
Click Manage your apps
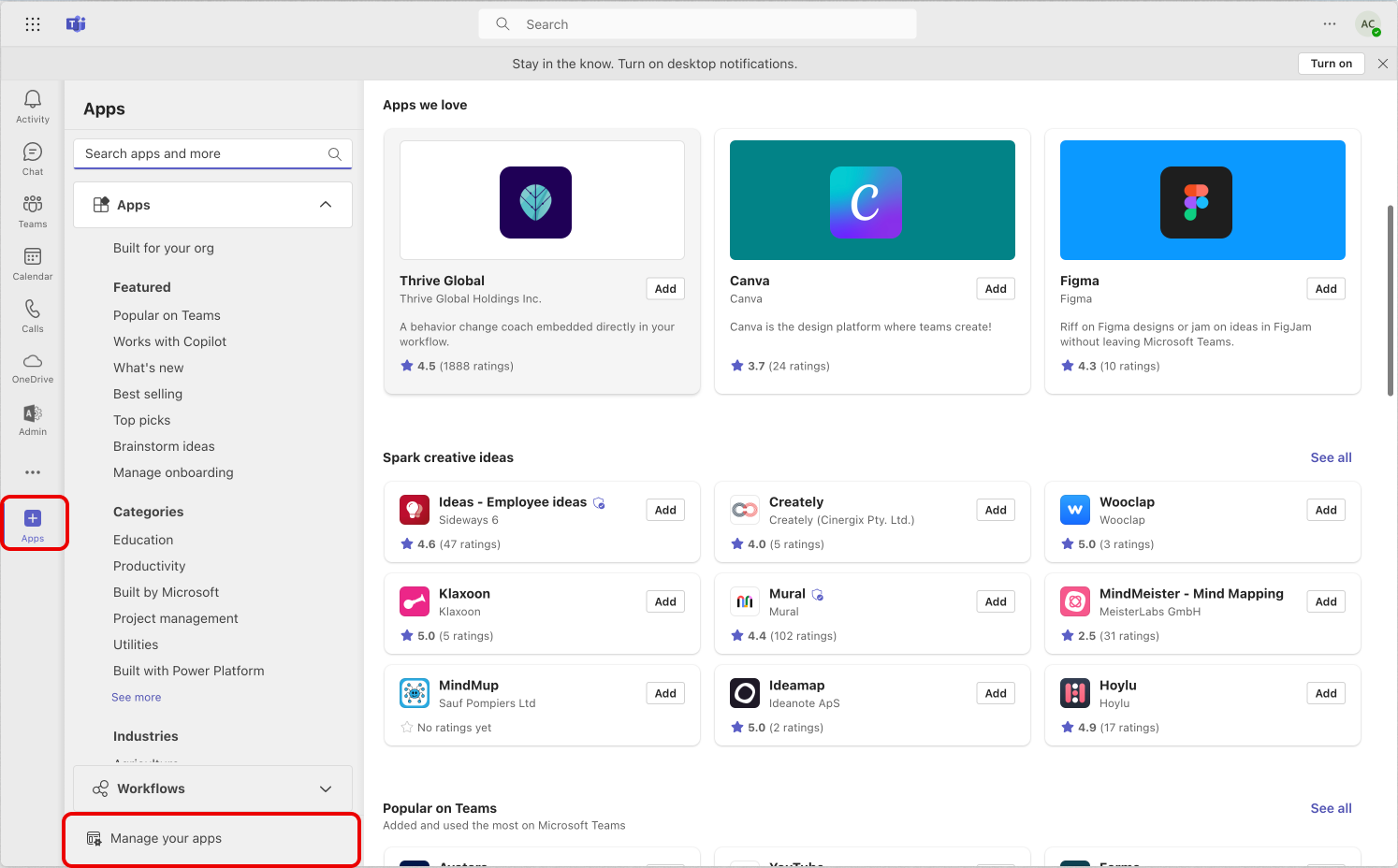pyautogui.click(x=211, y=838)
